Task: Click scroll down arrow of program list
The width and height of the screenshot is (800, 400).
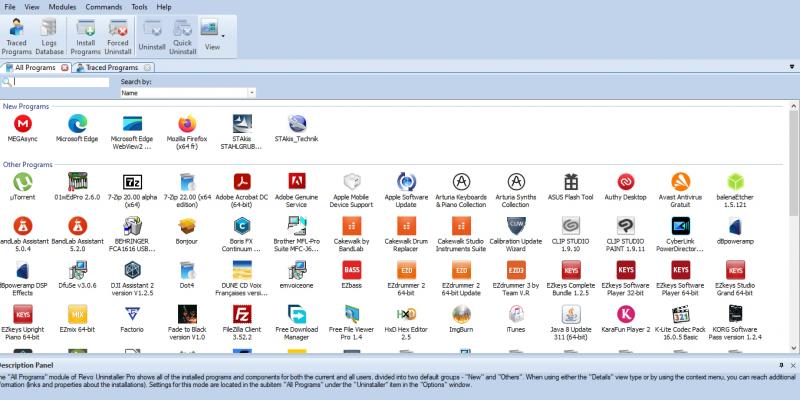Action: click(x=794, y=348)
